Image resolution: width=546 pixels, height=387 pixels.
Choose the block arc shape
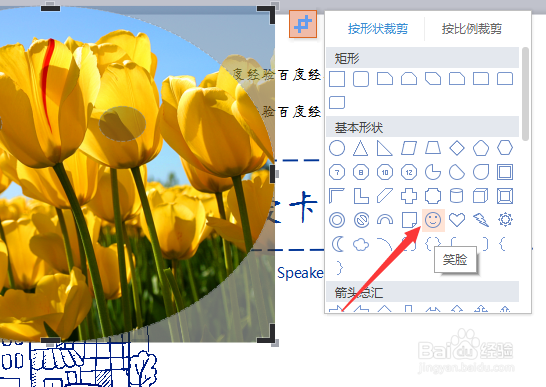[x=385, y=220]
